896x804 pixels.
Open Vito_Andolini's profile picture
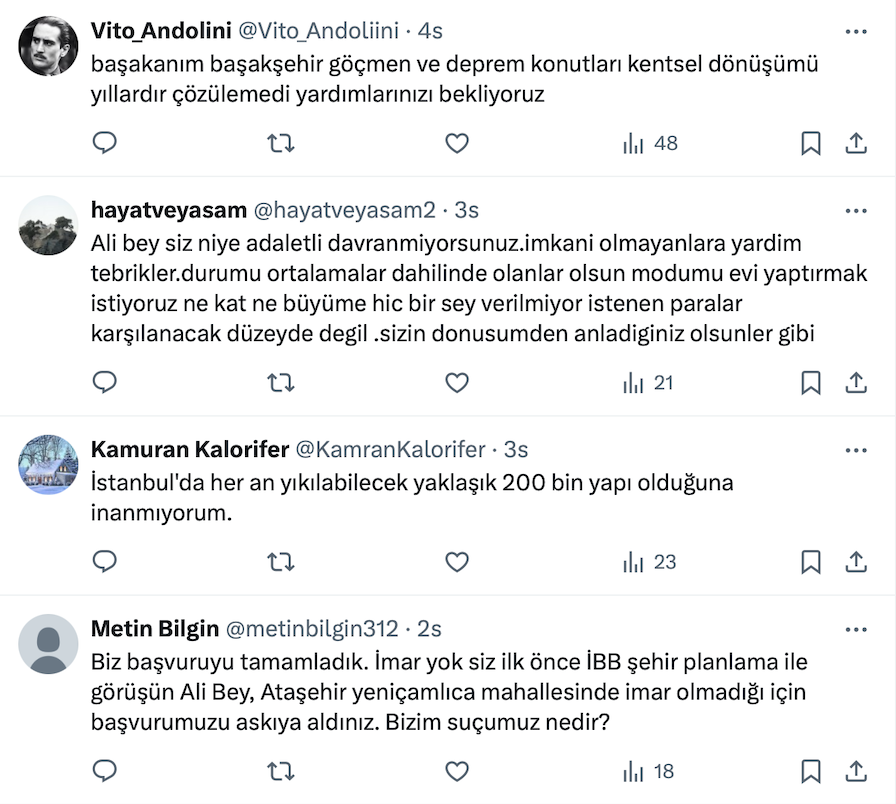pyautogui.click(x=49, y=46)
